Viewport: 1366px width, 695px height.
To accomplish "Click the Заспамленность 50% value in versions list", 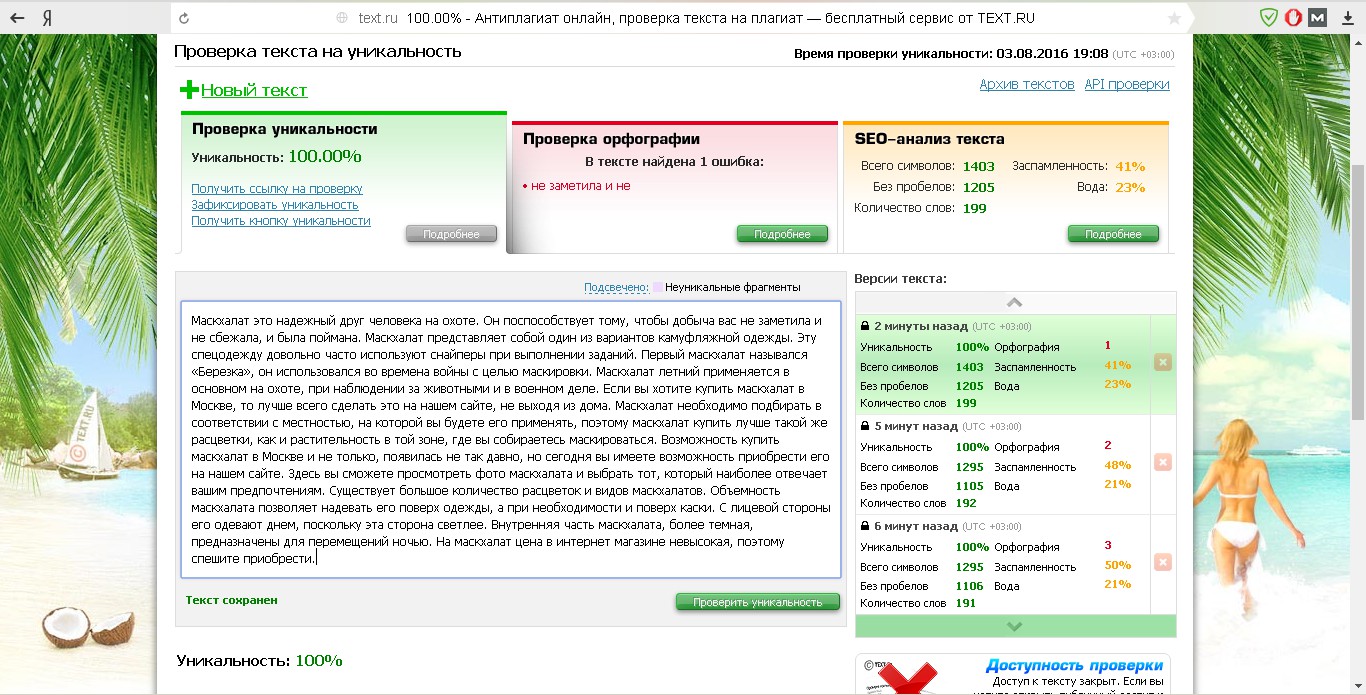I will (x=1118, y=566).
